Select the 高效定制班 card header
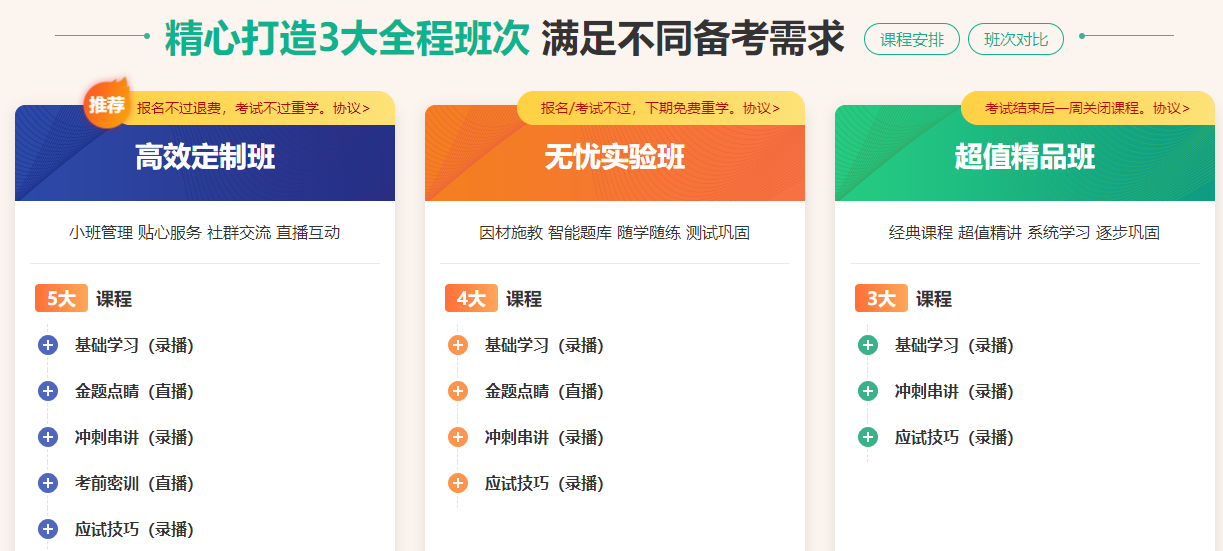Viewport: 1223px width, 551px height. (205, 157)
